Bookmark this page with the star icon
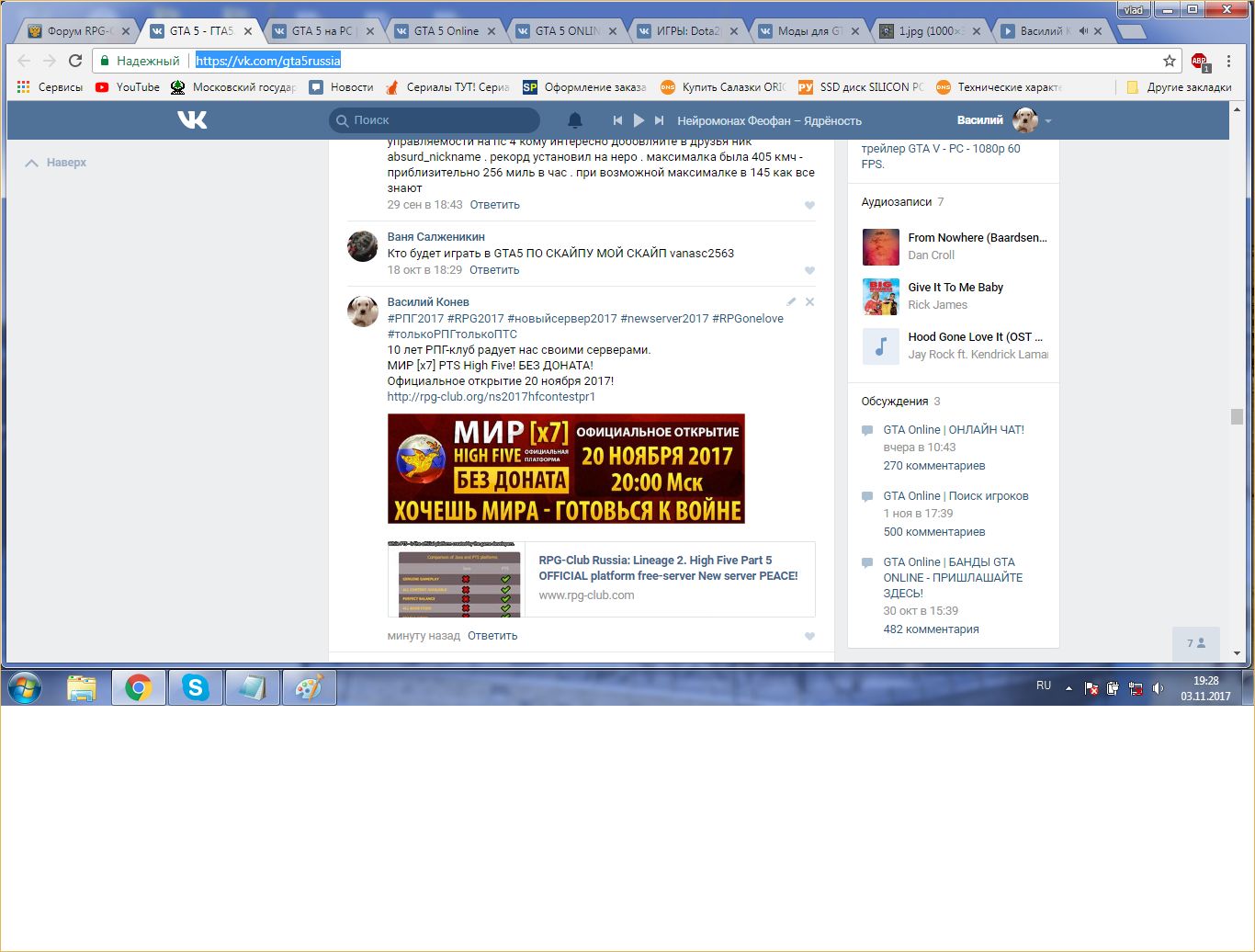1255x952 pixels. pos(1170,61)
